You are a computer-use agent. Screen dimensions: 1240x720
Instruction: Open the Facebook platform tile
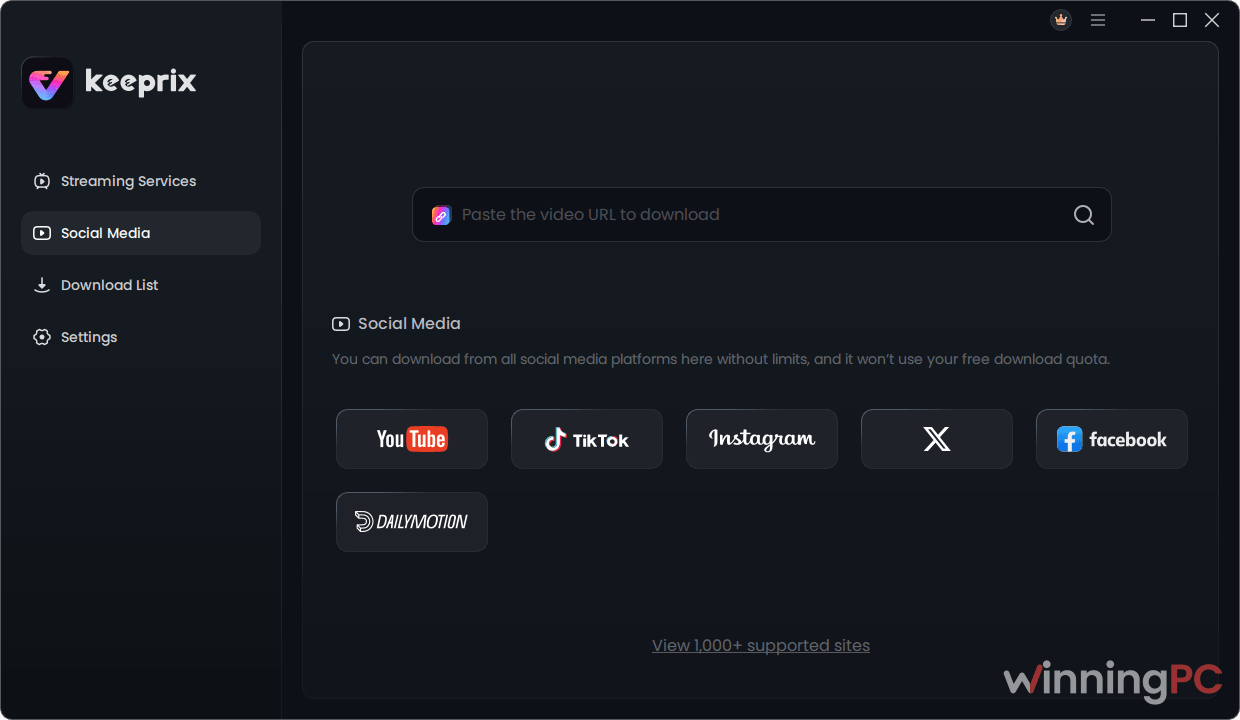tap(1112, 439)
